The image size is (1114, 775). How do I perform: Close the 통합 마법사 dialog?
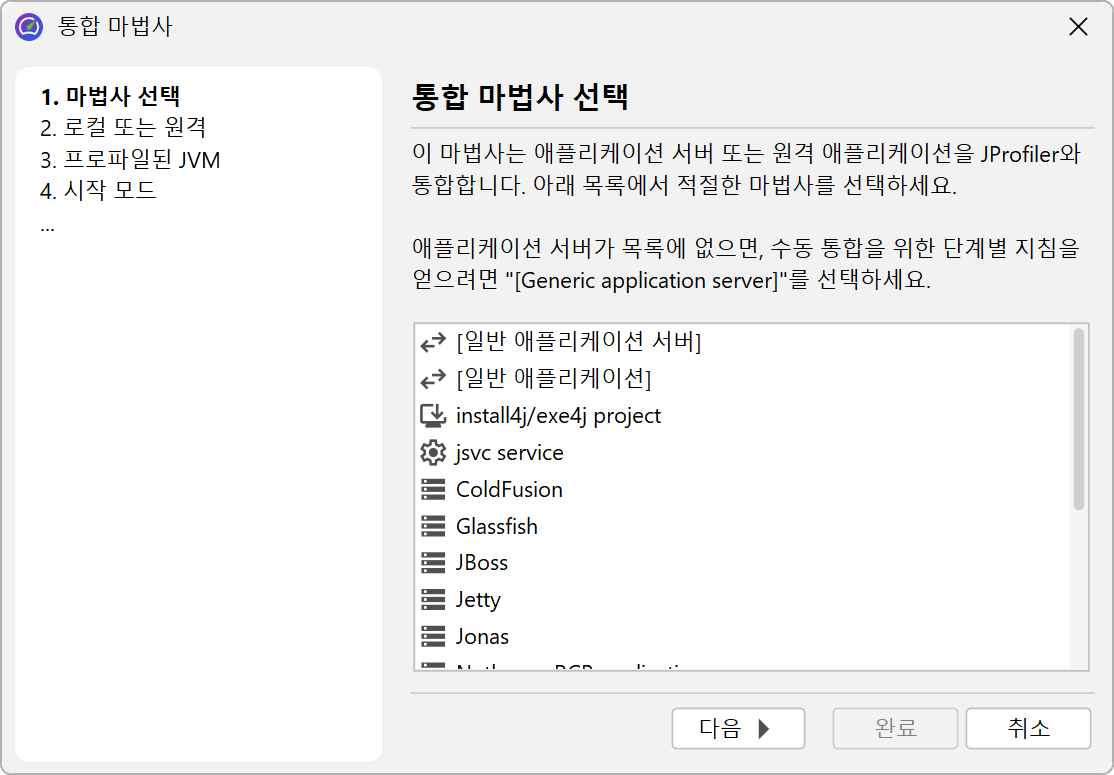[1078, 27]
